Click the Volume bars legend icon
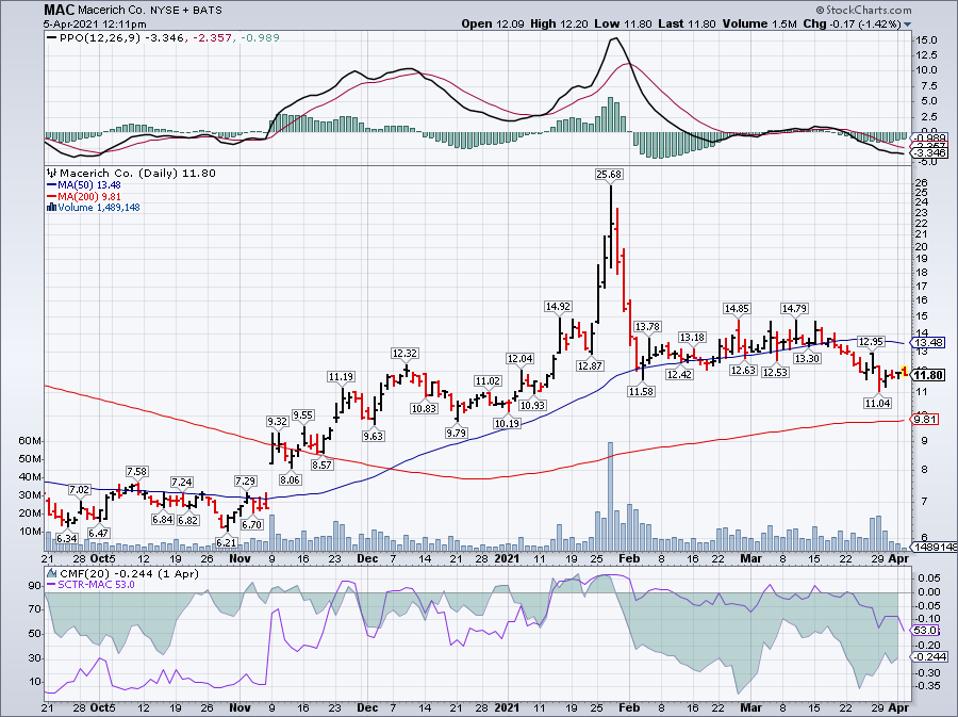958x717 pixels. click(x=51, y=208)
